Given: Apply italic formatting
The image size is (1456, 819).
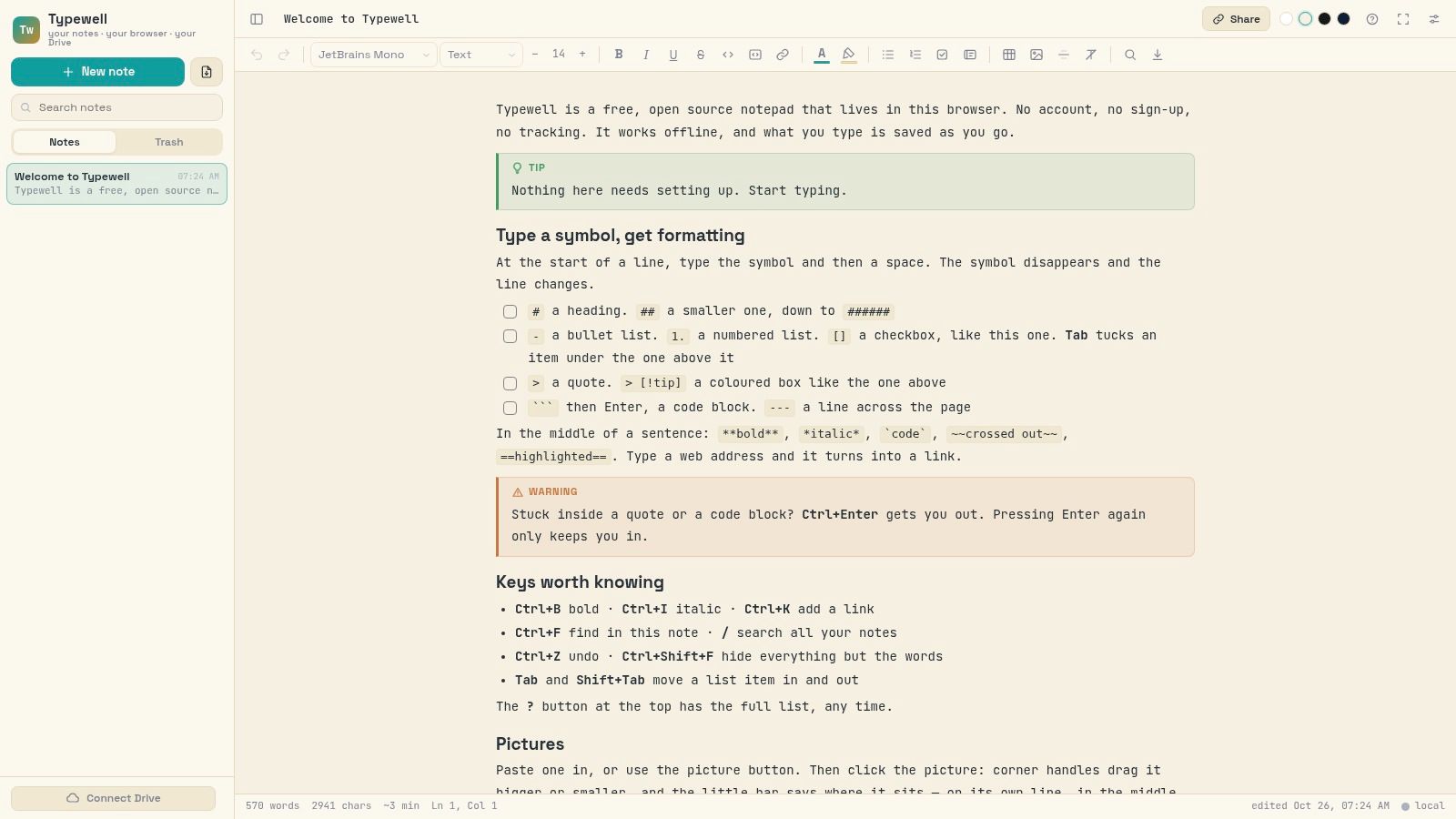Looking at the screenshot, I should pyautogui.click(x=646, y=55).
